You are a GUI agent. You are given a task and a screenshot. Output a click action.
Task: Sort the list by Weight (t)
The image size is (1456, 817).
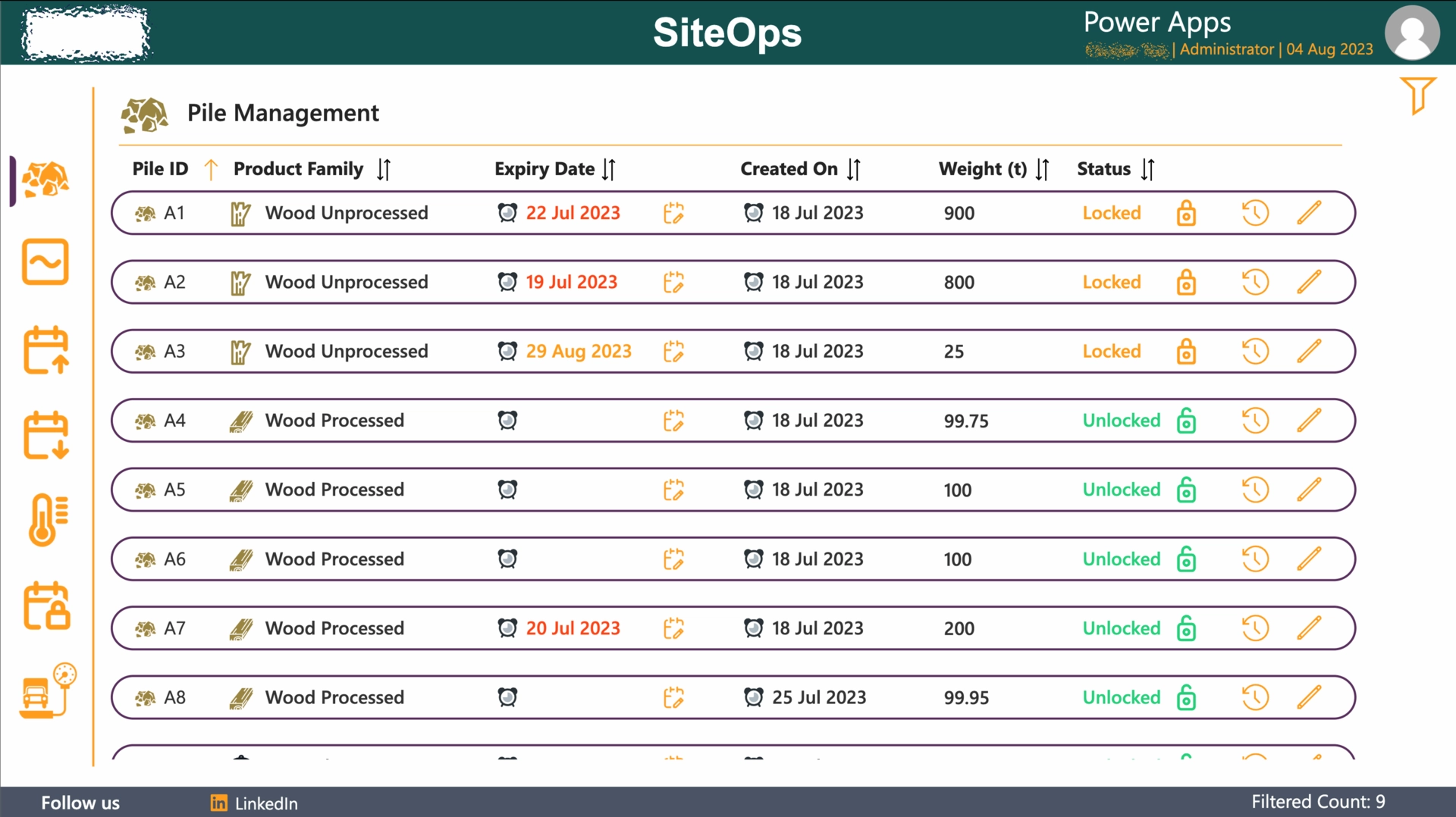(1042, 169)
